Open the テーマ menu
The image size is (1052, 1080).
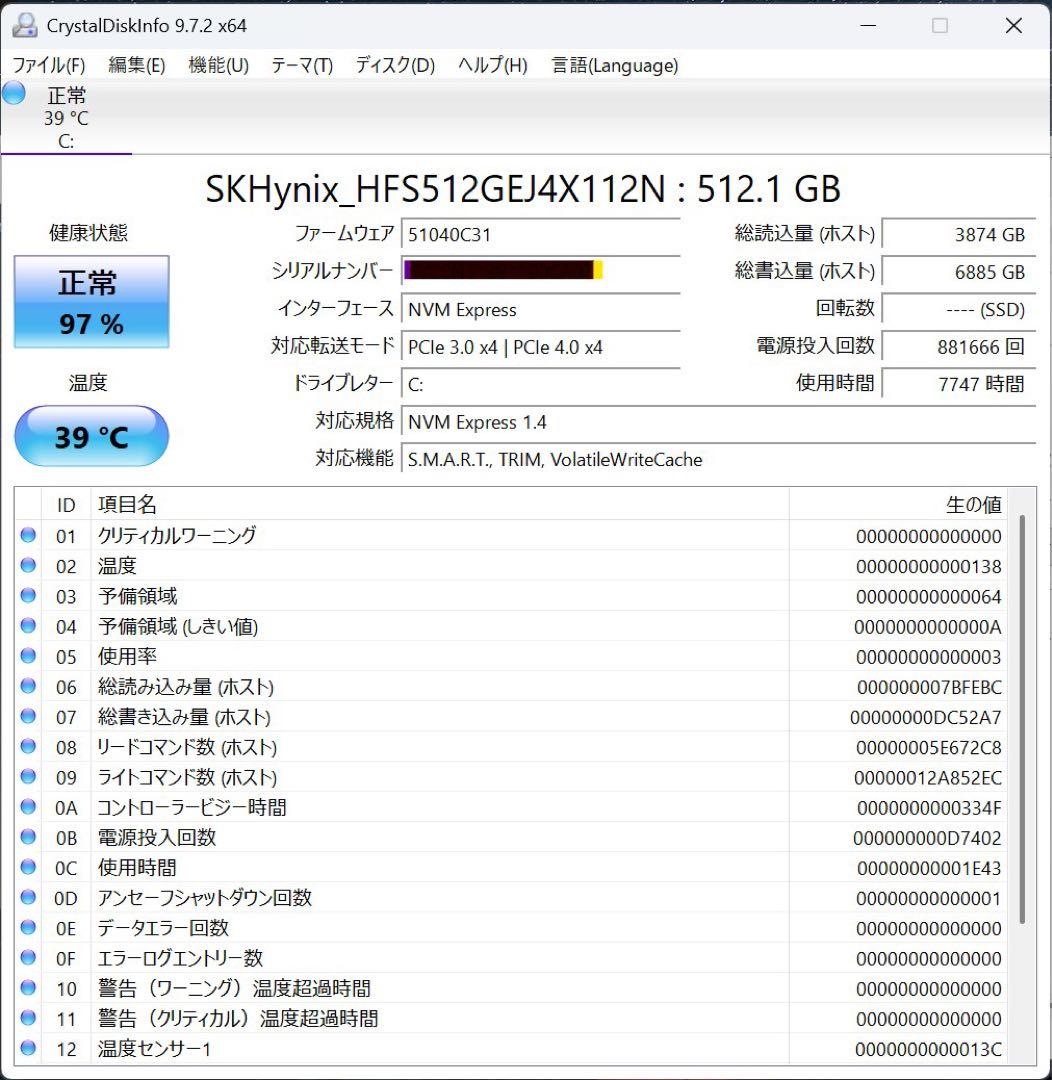[x=300, y=65]
